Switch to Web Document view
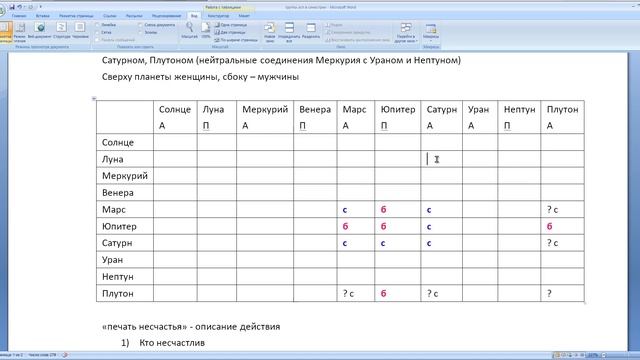 [40, 31]
